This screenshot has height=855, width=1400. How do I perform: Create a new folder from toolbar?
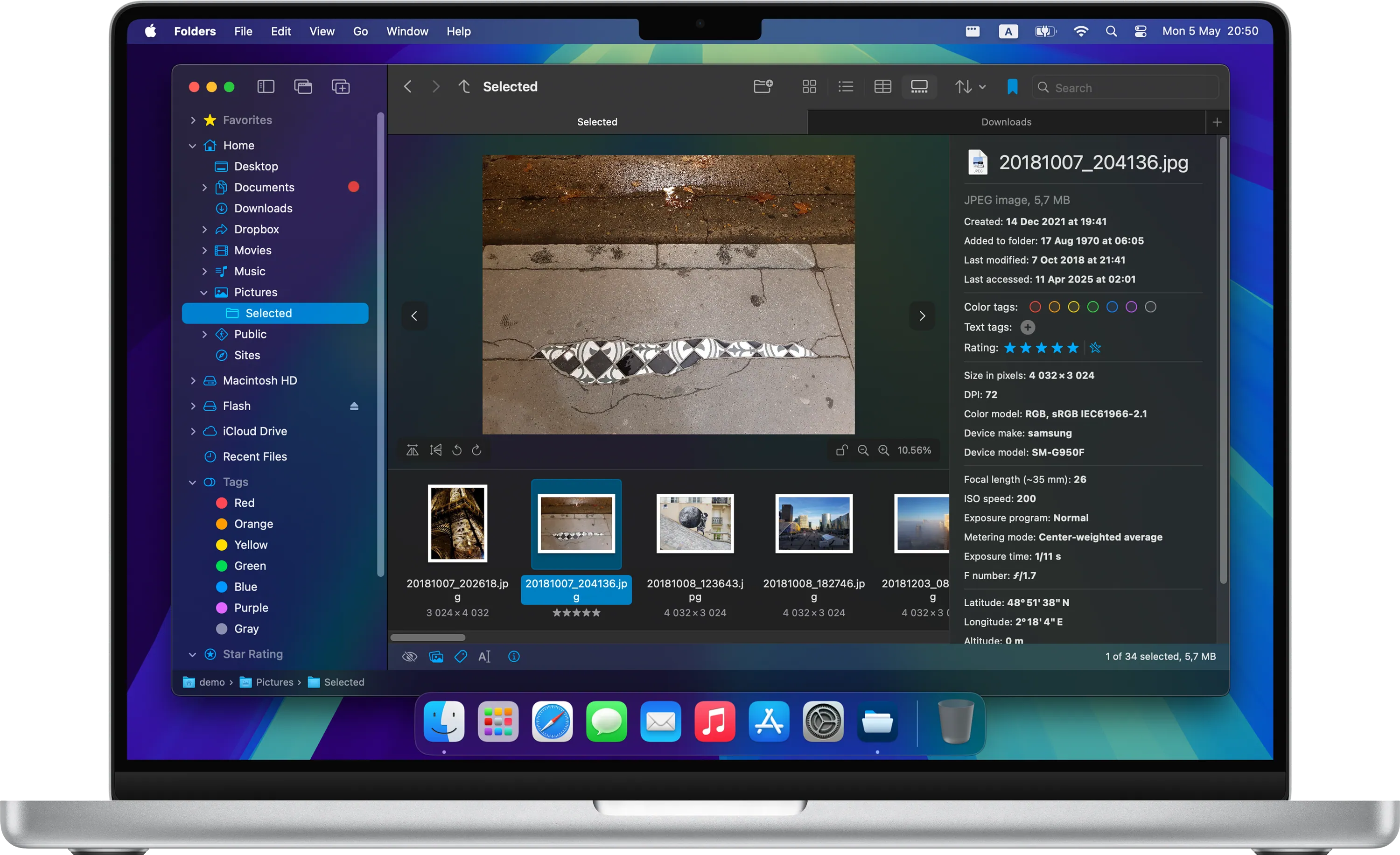tap(763, 86)
